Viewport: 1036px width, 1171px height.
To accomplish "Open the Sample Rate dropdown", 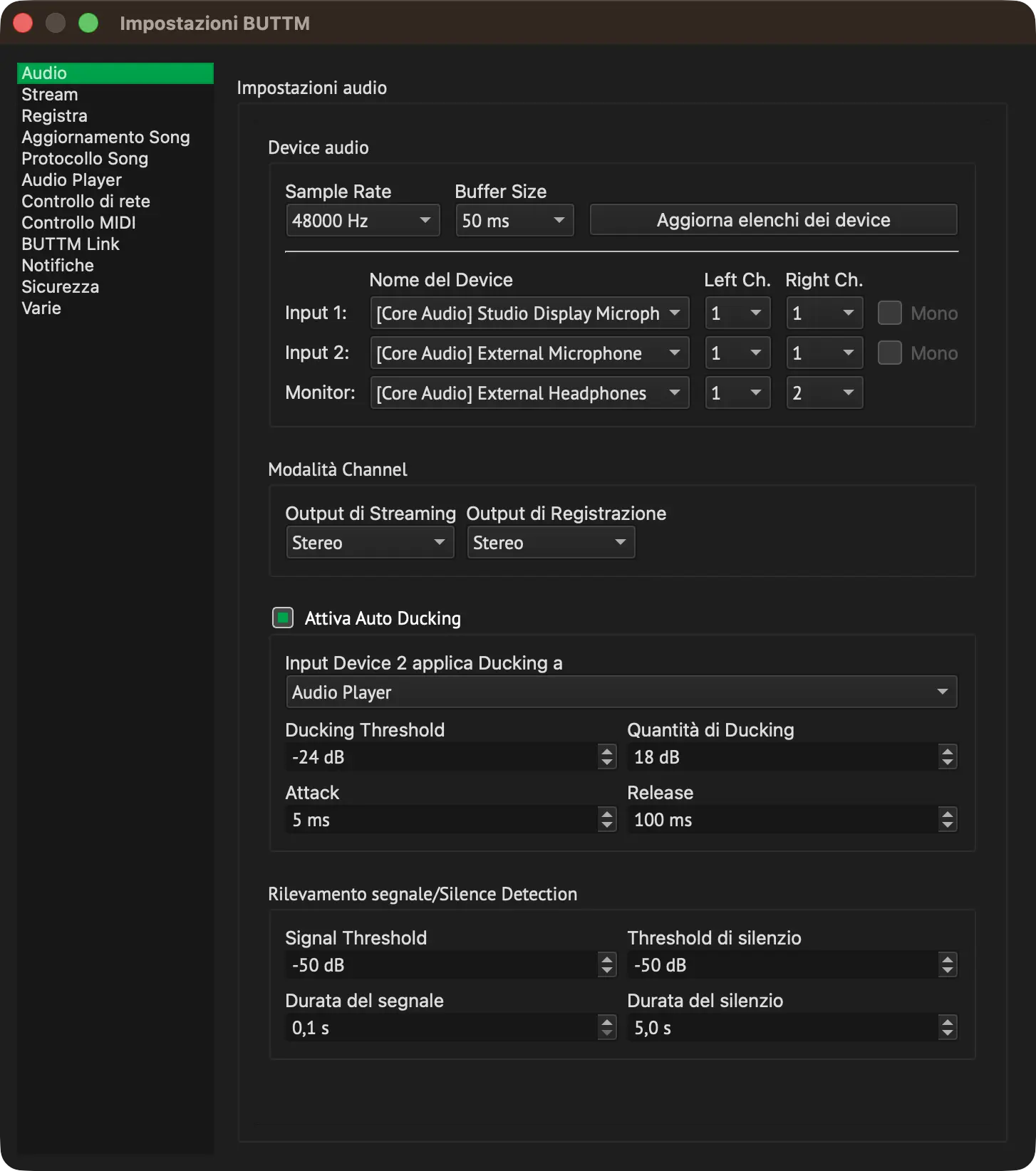I will click(x=363, y=220).
